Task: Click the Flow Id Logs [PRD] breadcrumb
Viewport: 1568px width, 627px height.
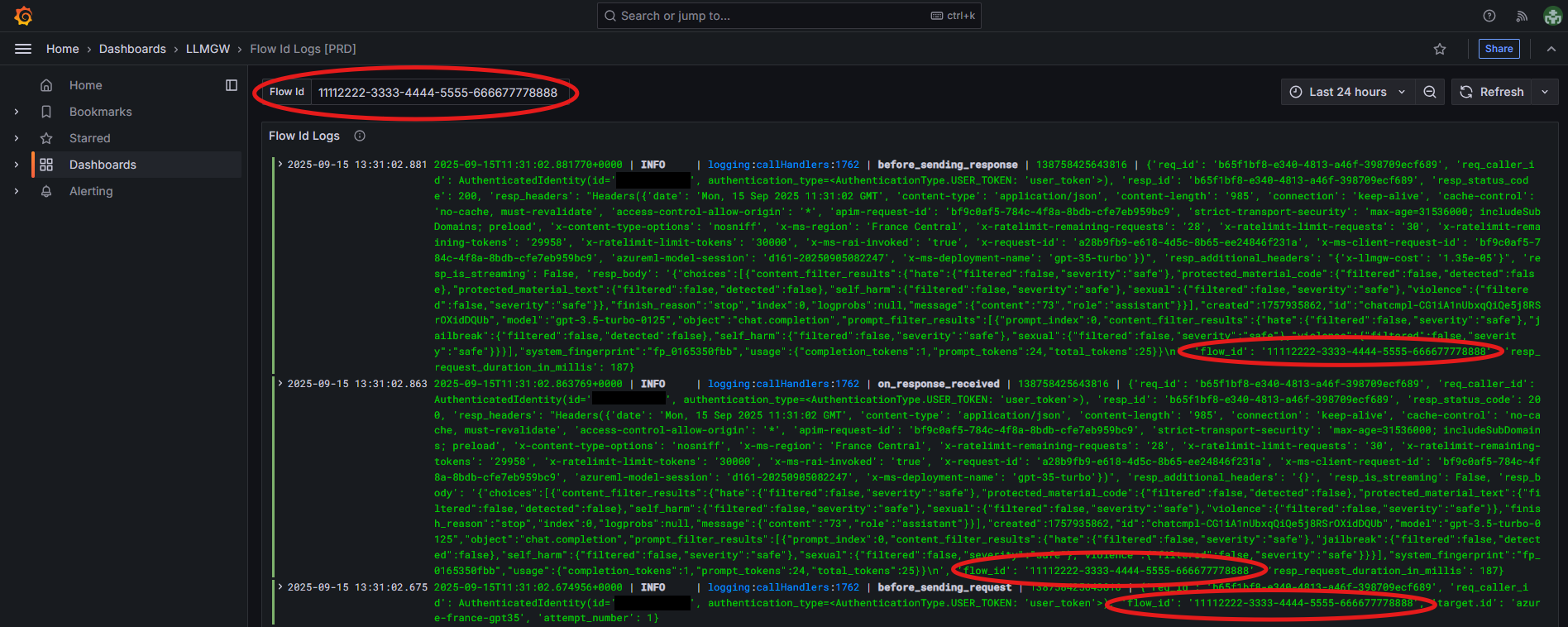Action: (x=303, y=49)
